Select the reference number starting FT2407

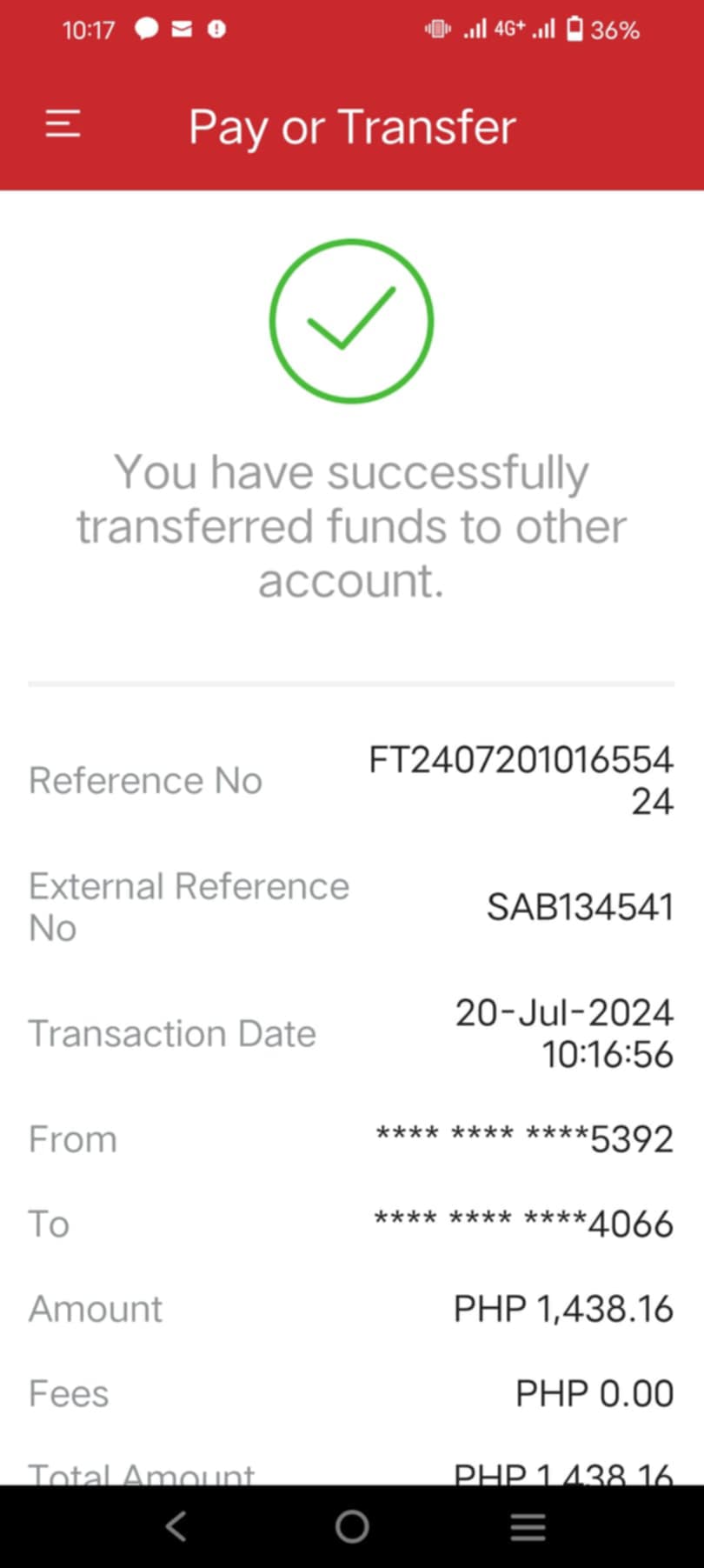[521, 780]
